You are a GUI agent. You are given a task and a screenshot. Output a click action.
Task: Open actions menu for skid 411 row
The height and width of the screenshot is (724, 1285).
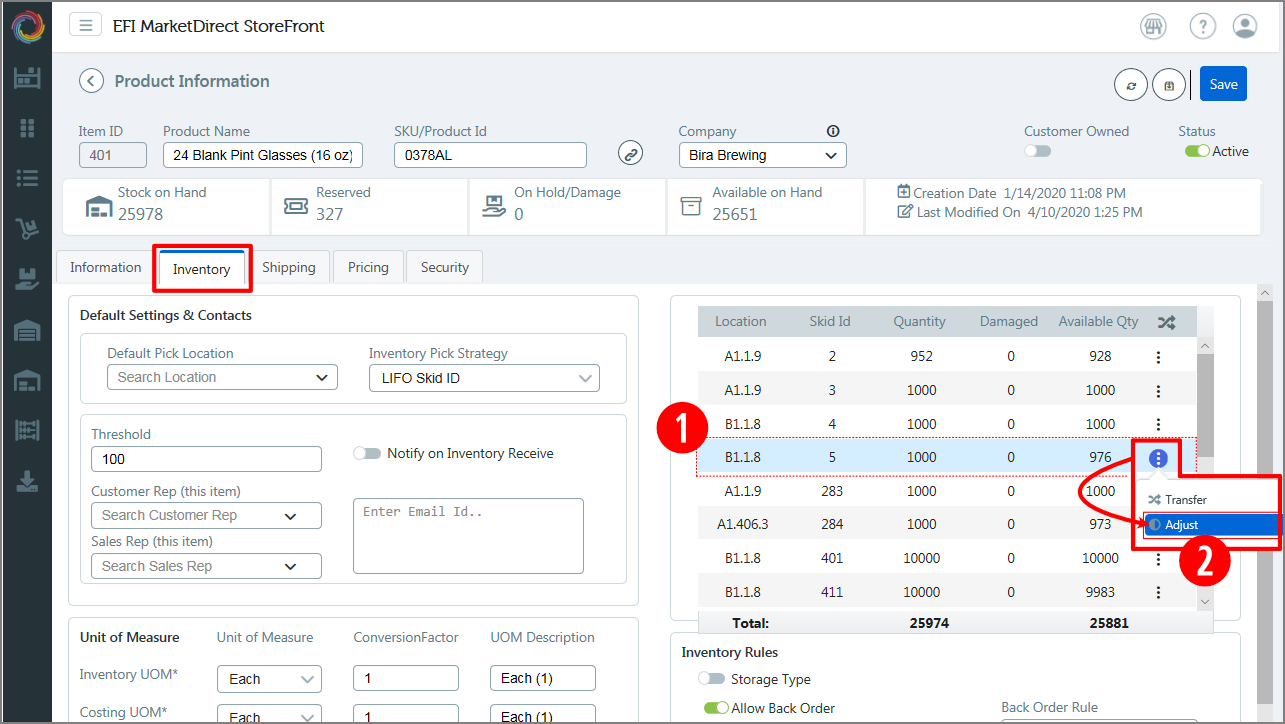click(x=1158, y=592)
